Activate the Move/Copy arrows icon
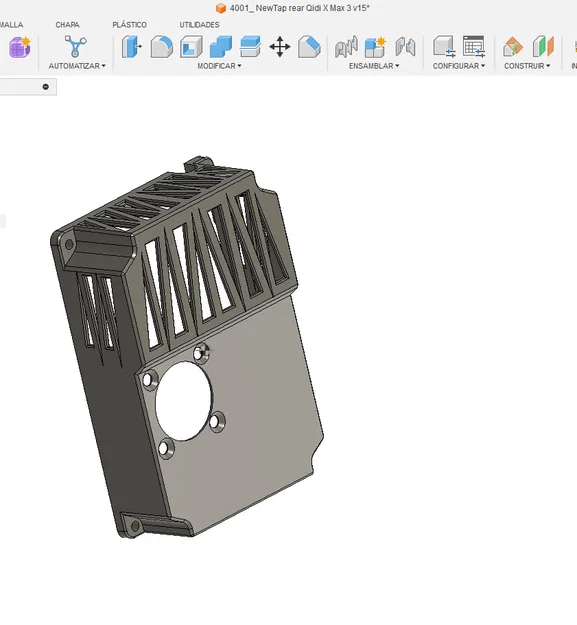577x625 pixels. 280,47
